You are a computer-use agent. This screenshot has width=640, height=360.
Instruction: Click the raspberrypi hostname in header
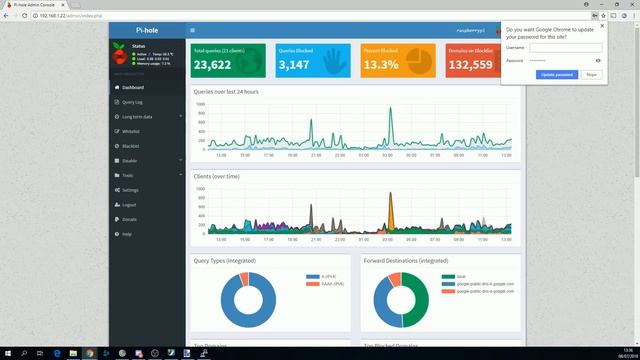(471, 31)
